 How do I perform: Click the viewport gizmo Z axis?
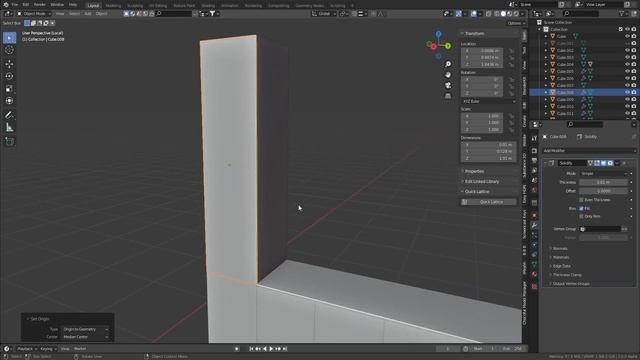point(438,34)
